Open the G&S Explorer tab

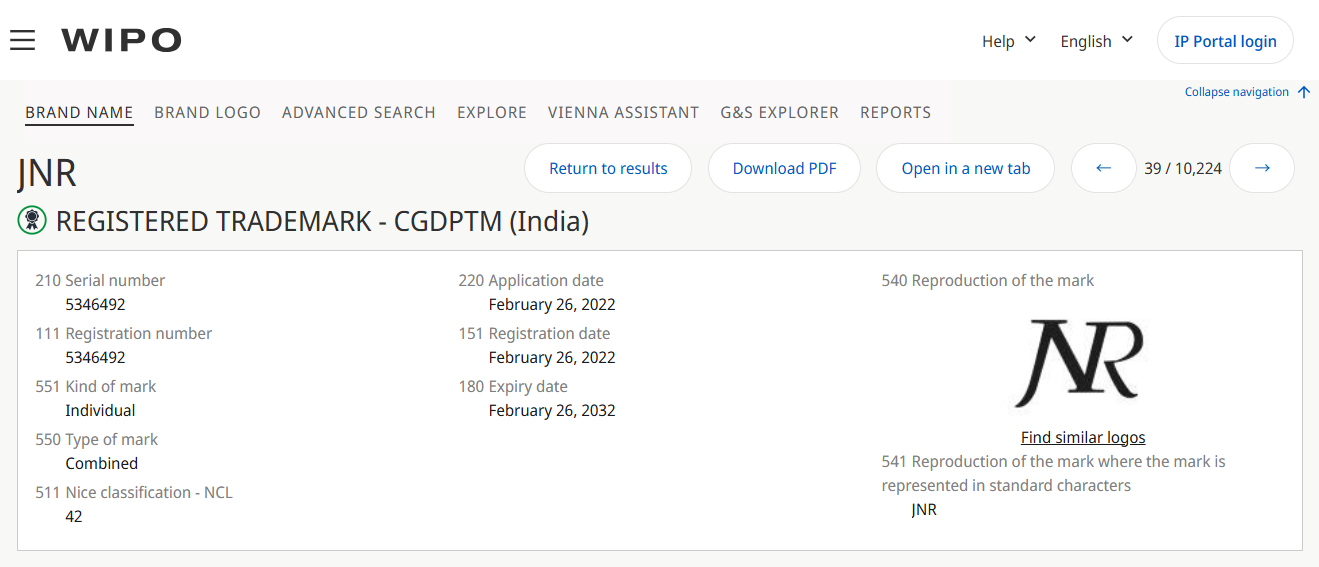tap(779, 112)
